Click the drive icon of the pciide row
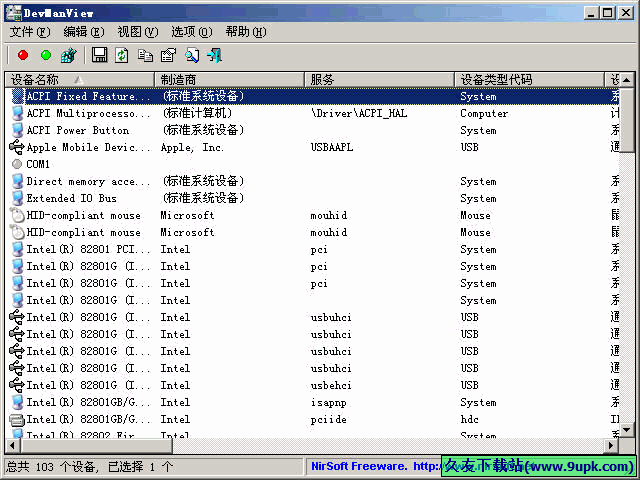640x480 pixels. [17, 419]
